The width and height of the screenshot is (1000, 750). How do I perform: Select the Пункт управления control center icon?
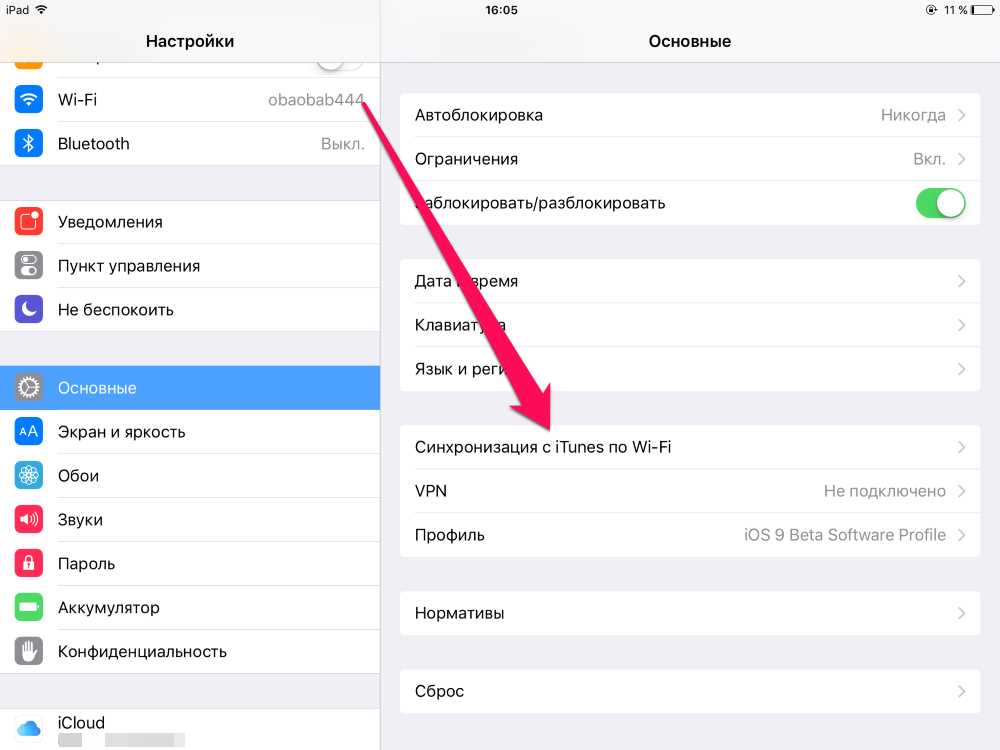coord(29,265)
